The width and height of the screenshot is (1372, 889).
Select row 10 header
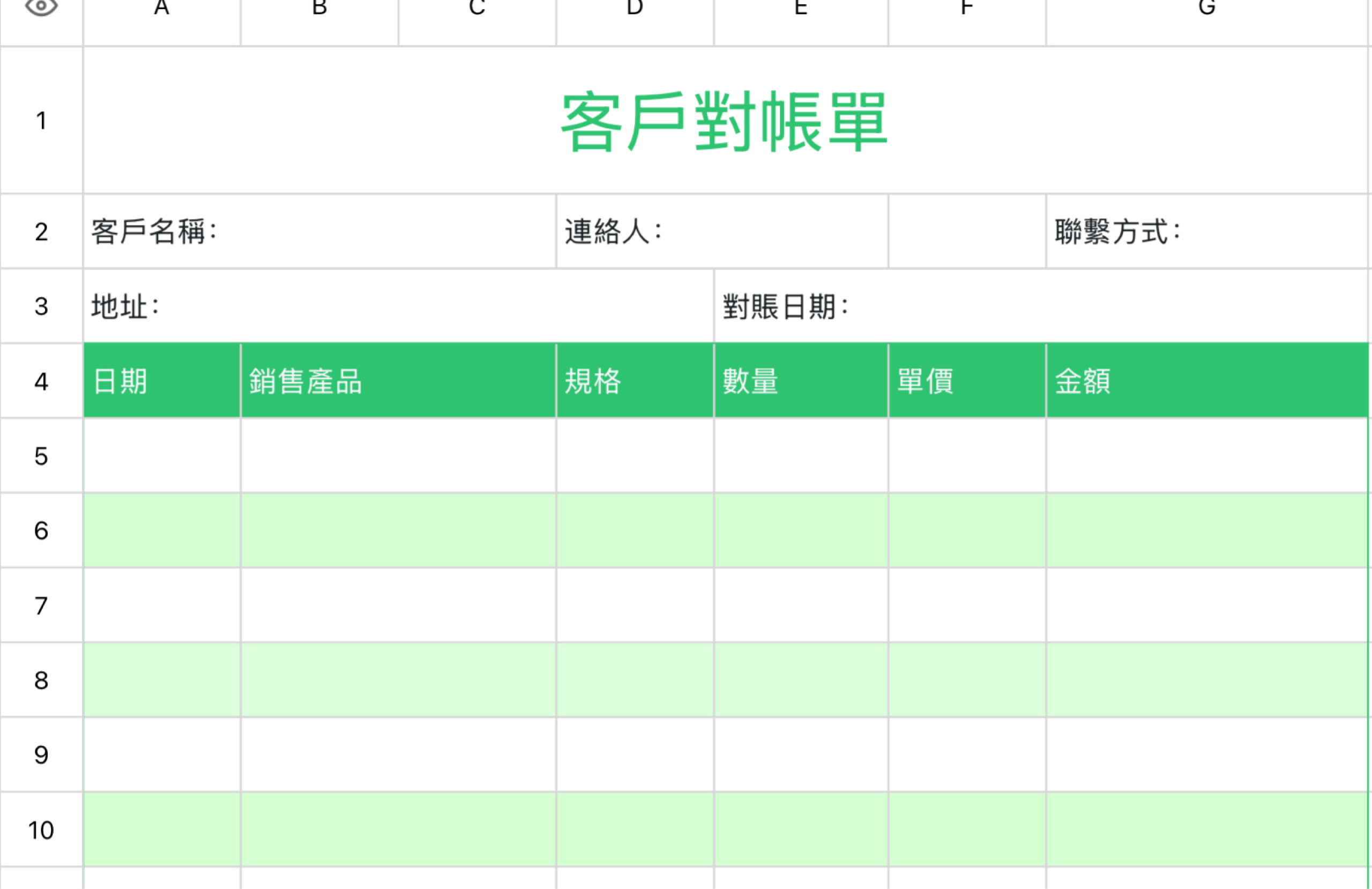point(41,829)
